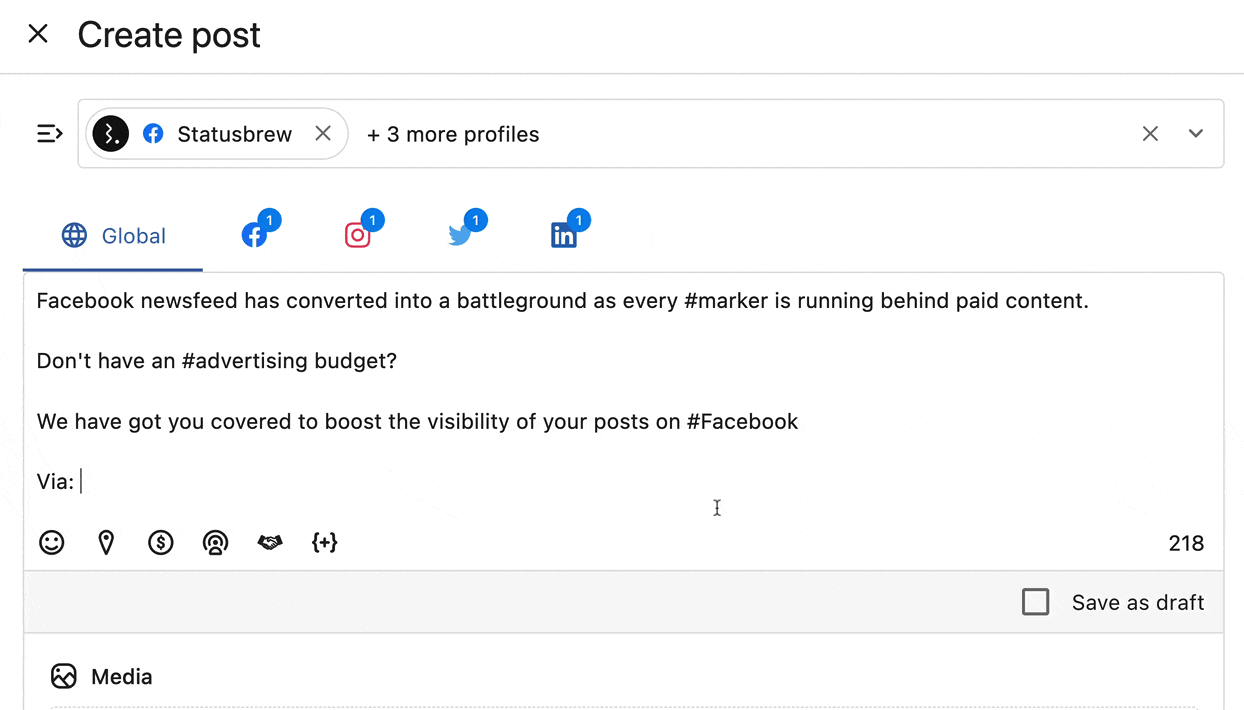Click the dollar sign icon
Viewport: 1244px width, 710px height.
point(161,542)
